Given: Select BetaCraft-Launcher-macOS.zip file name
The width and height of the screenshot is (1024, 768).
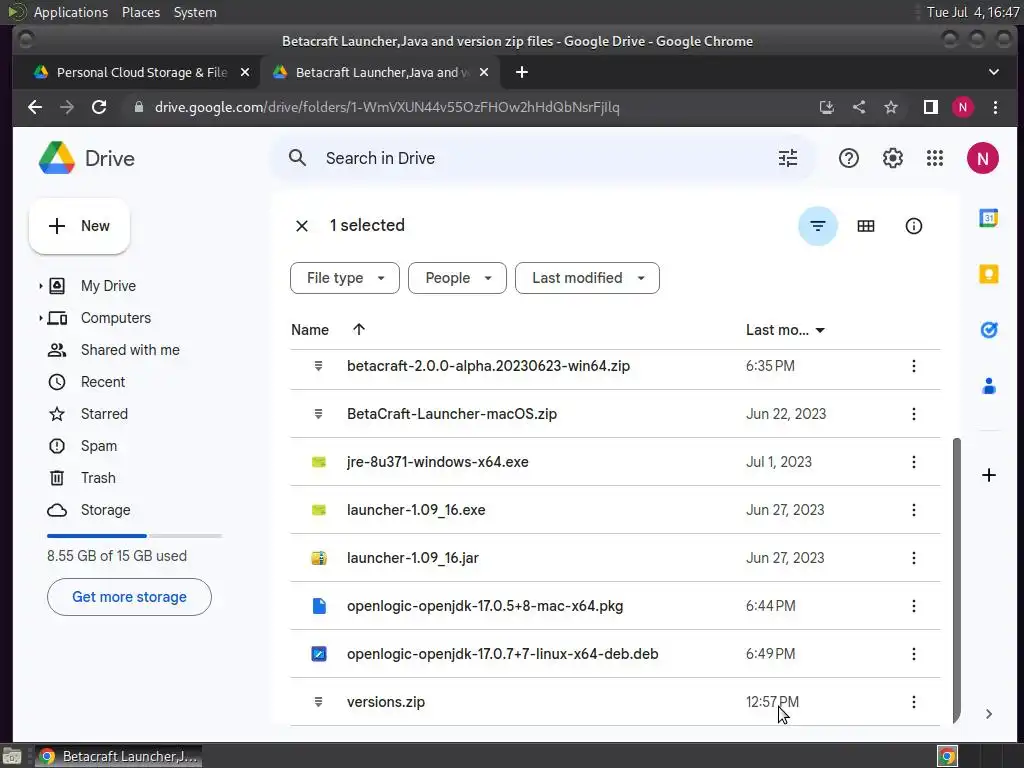Looking at the screenshot, I should [x=452, y=414].
